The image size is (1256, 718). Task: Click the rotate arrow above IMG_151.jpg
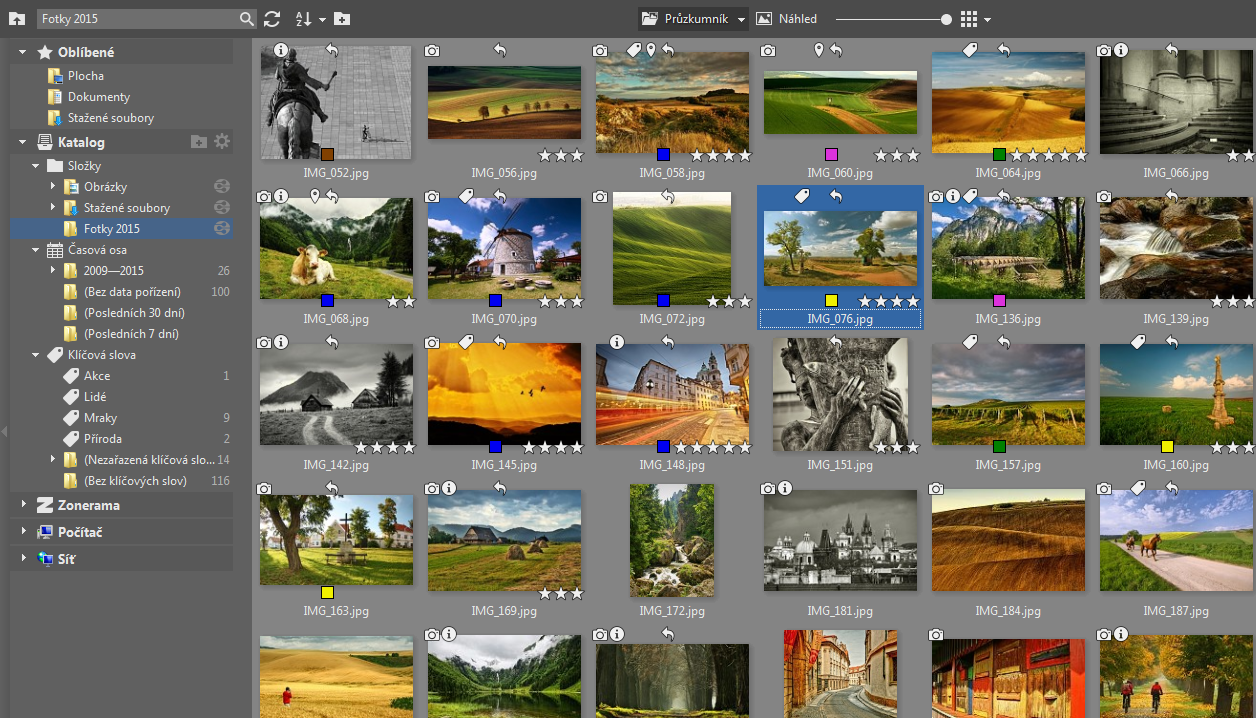point(836,342)
